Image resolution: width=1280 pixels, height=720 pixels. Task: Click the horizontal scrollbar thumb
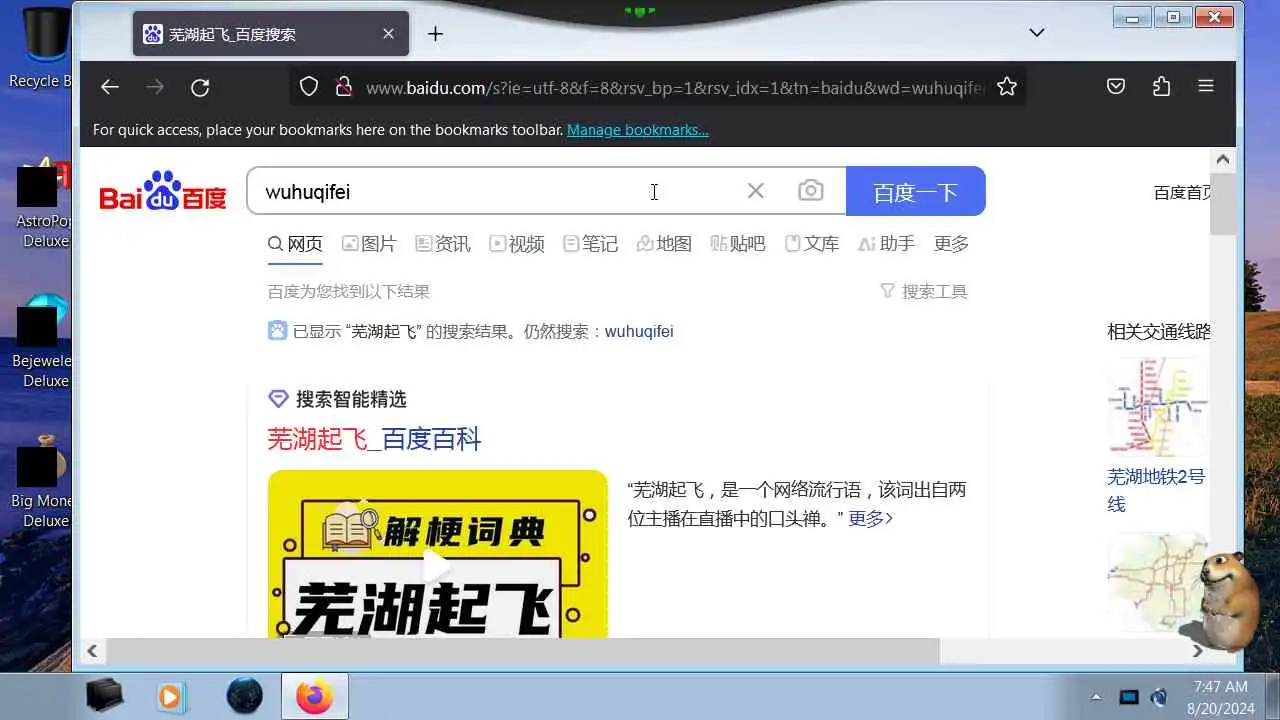522,651
